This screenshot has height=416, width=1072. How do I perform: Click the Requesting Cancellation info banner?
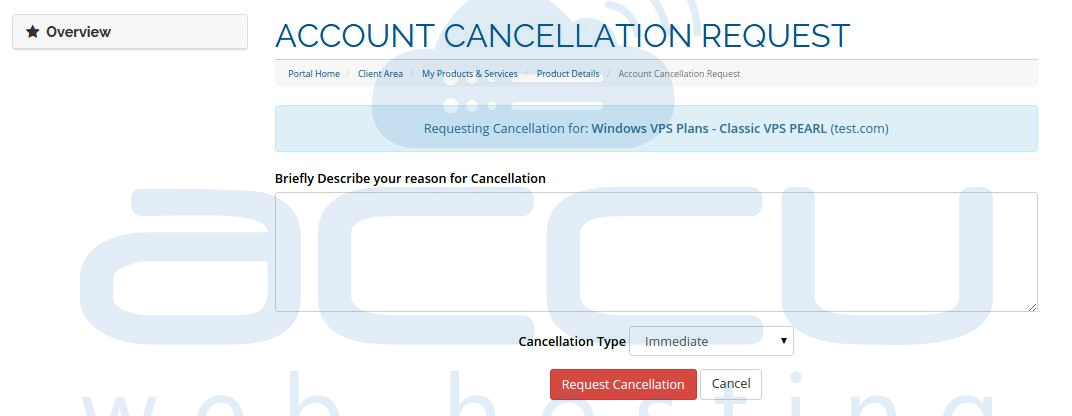pyautogui.click(x=656, y=129)
